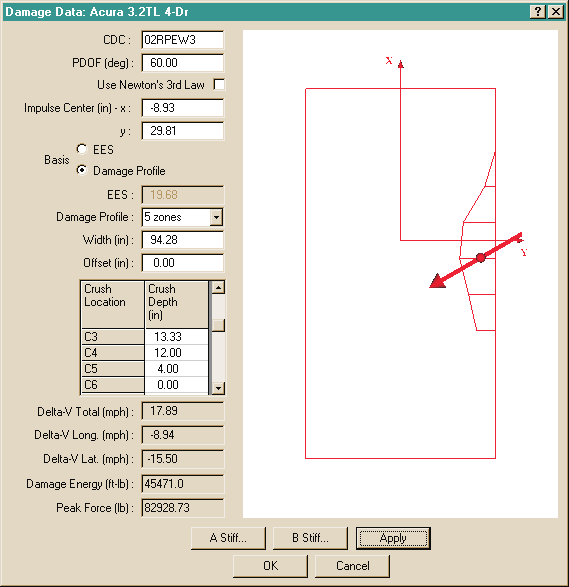Open the context help question-mark button
The width and height of the screenshot is (569, 587).
[x=538, y=12]
